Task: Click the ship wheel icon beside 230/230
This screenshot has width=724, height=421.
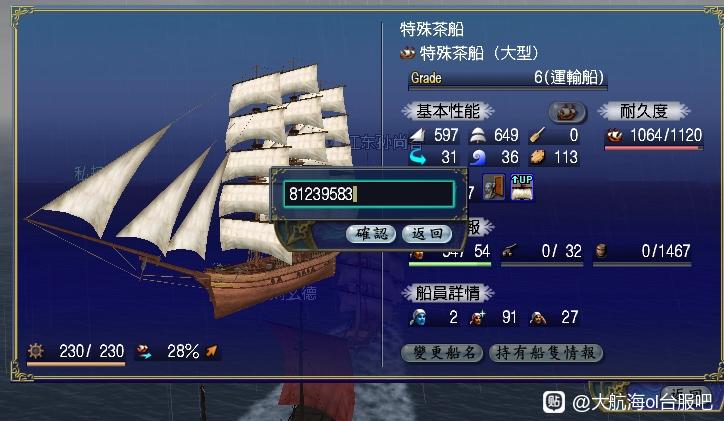Action: pos(36,351)
